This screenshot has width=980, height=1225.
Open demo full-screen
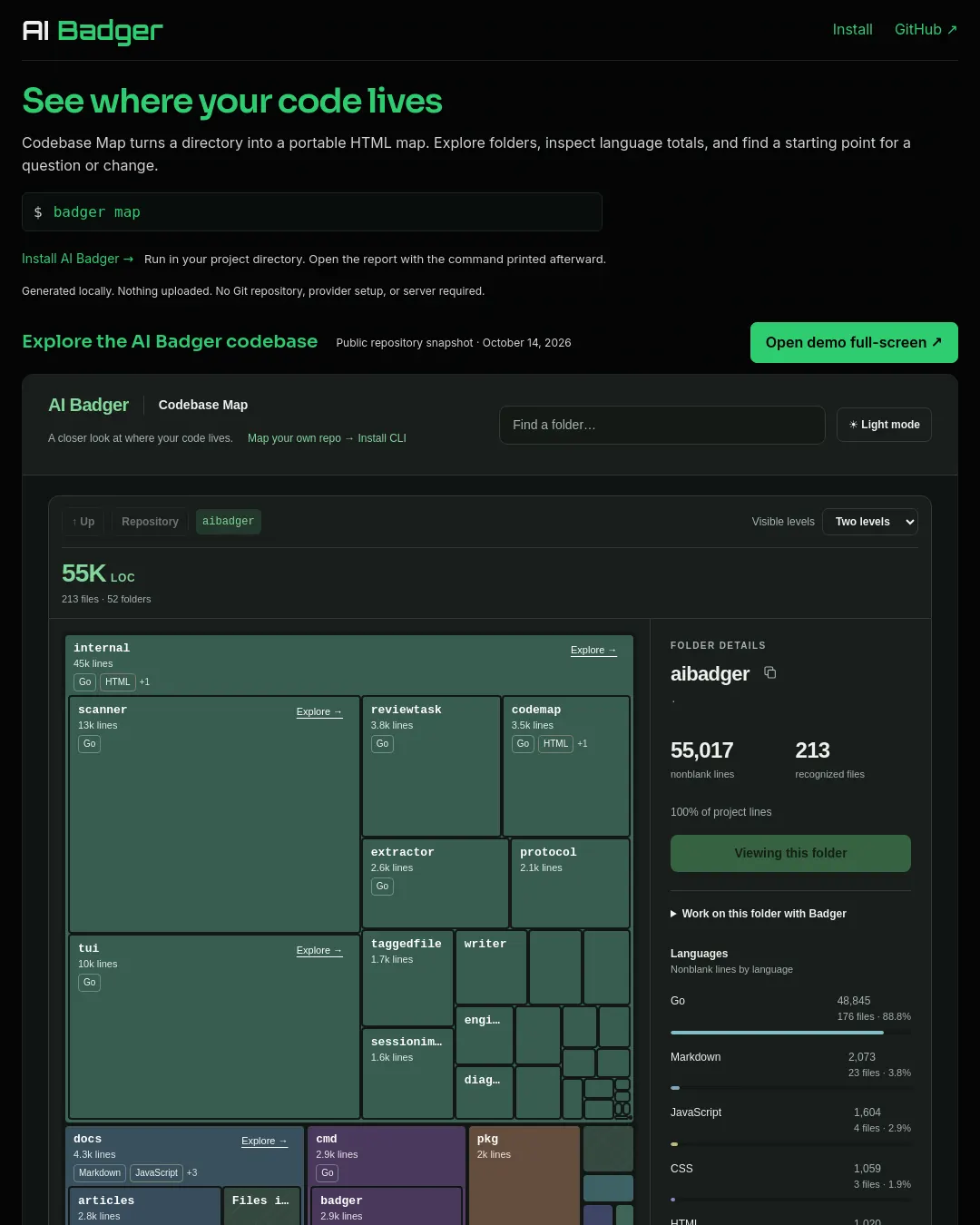point(854,342)
